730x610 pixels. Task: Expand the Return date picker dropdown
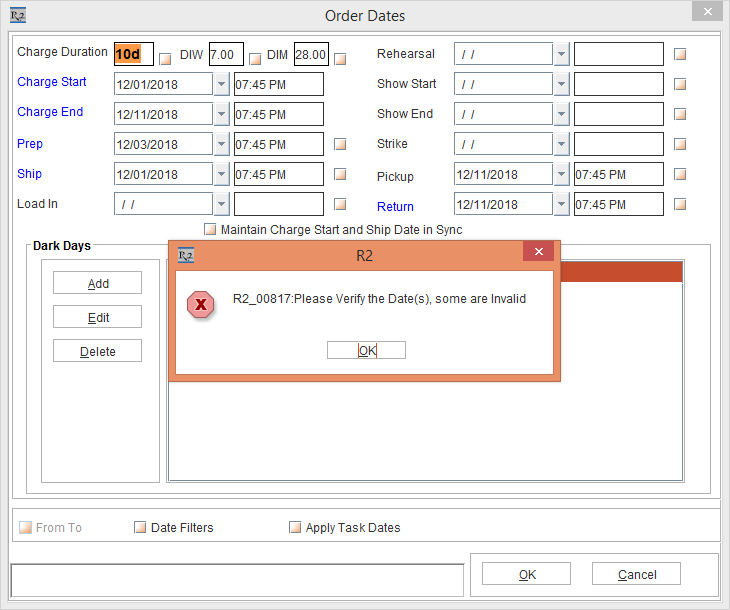tap(561, 204)
